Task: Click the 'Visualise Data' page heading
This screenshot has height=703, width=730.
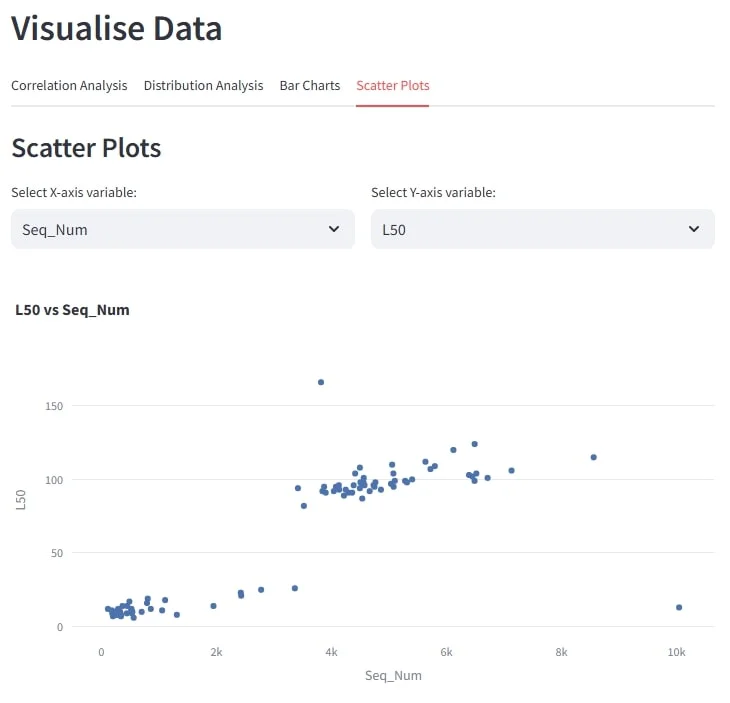Action: (x=117, y=28)
